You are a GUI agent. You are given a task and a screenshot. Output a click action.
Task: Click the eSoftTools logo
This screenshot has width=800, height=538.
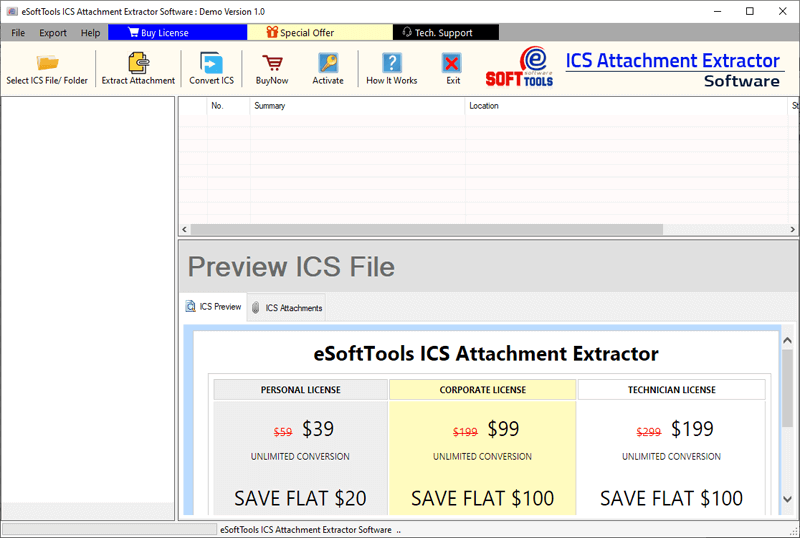pyautogui.click(x=519, y=67)
